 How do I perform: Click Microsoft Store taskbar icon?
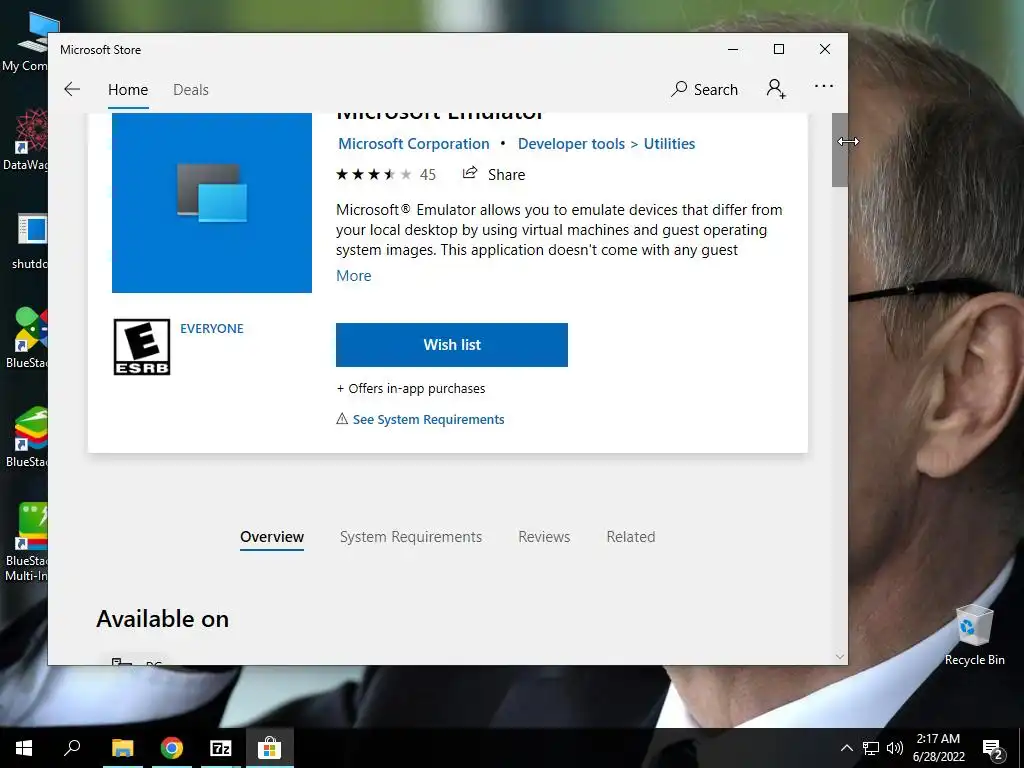269,748
